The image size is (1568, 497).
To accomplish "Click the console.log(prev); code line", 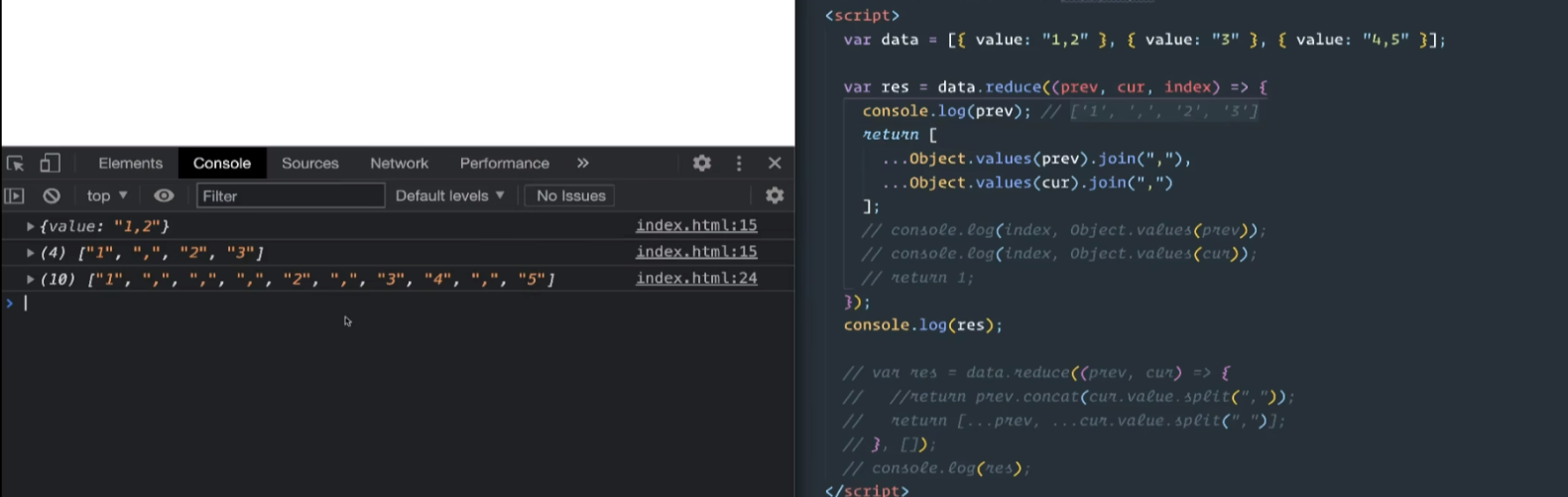I will pos(947,111).
